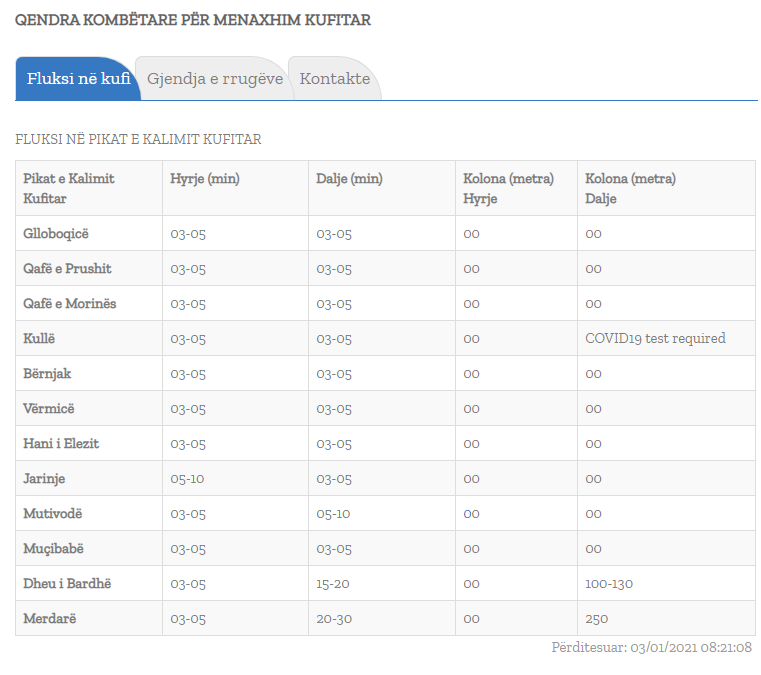The image size is (761, 675).
Task: Click Kullë entry column value 00
Action: pos(471,339)
